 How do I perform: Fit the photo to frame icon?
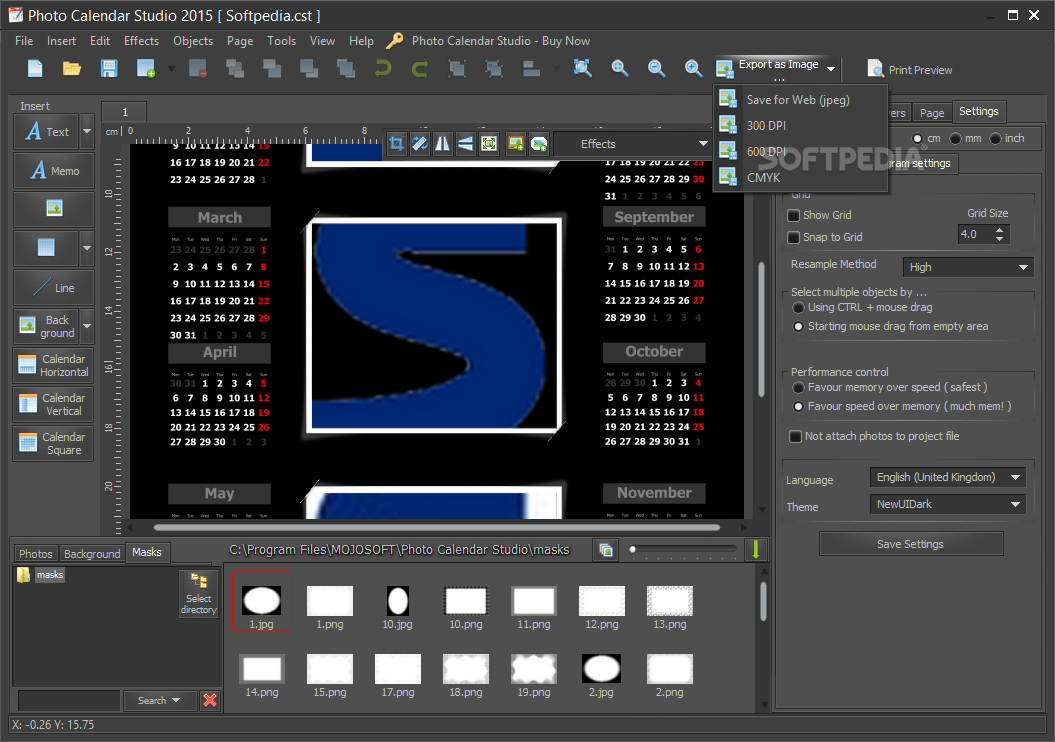point(489,143)
